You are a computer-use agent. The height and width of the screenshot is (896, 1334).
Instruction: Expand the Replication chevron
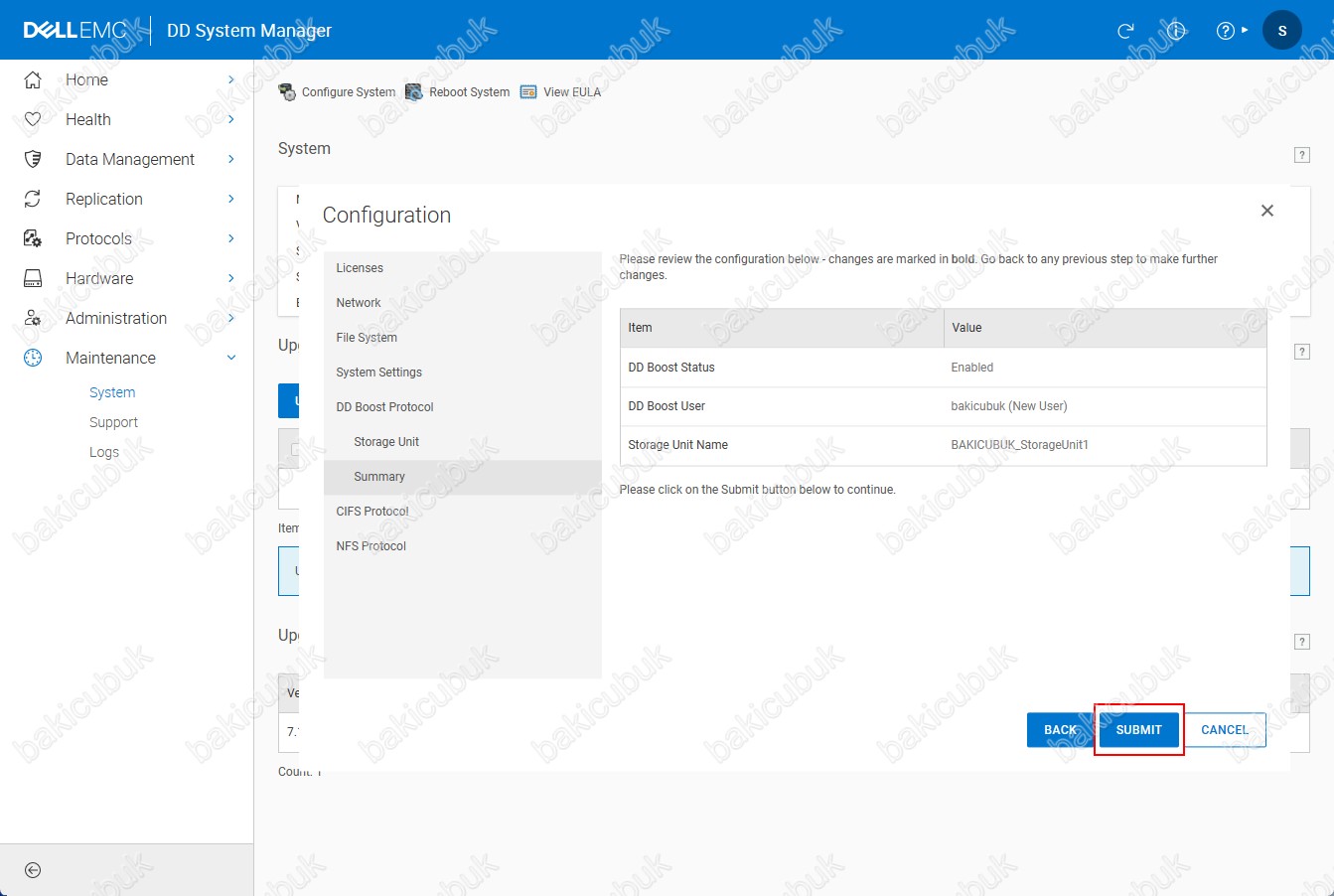[231, 199]
